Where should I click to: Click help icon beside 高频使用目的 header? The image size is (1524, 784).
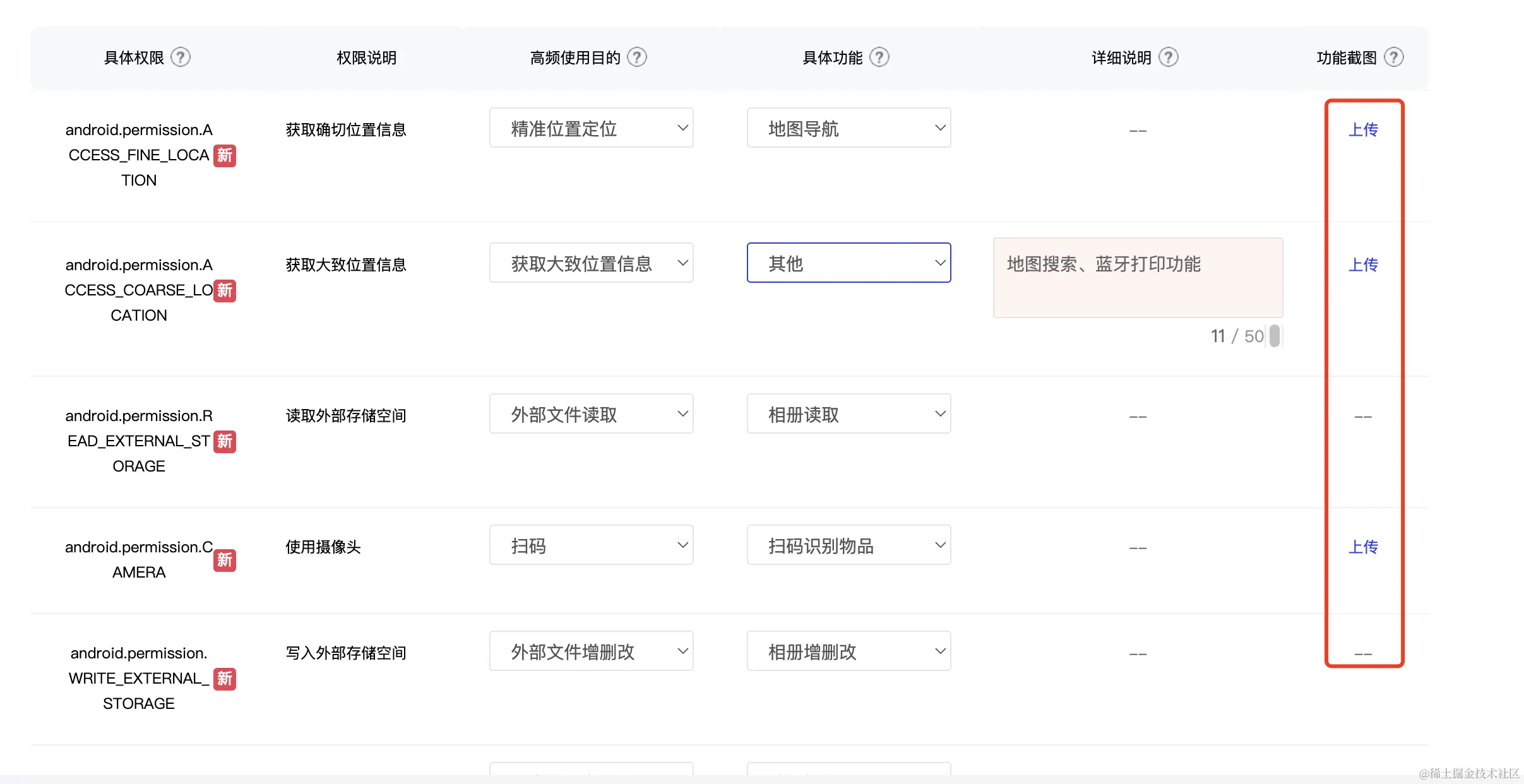click(637, 57)
